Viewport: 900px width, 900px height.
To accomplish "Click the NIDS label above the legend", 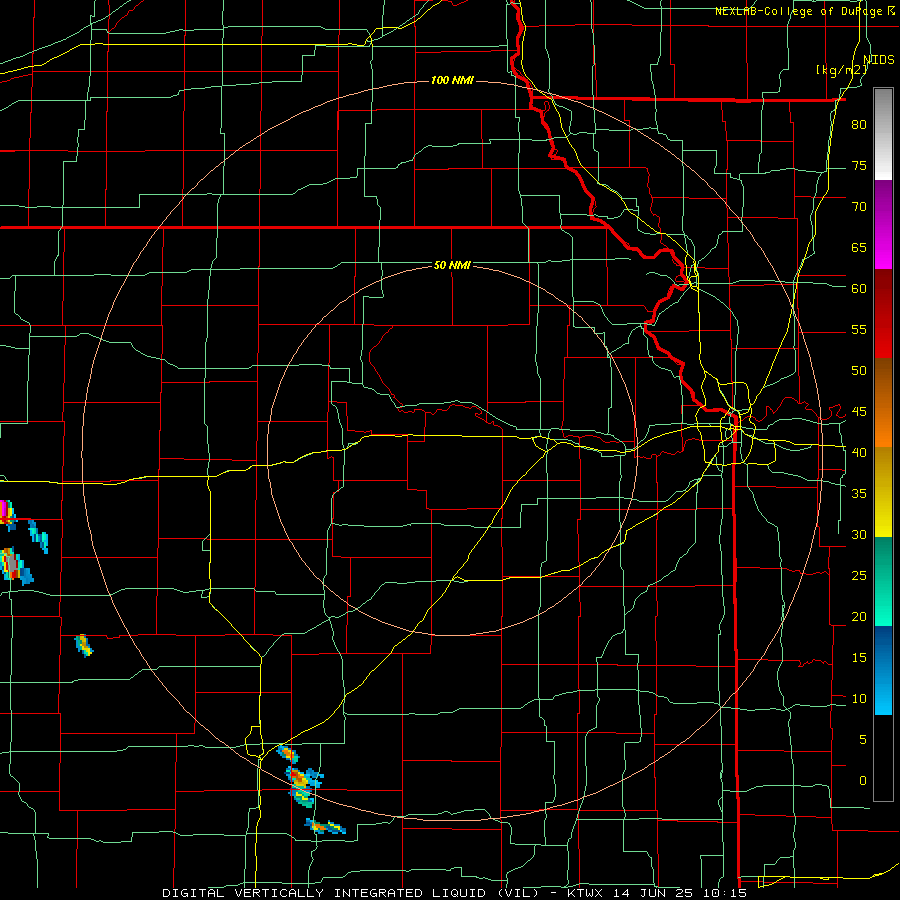I will [879, 60].
